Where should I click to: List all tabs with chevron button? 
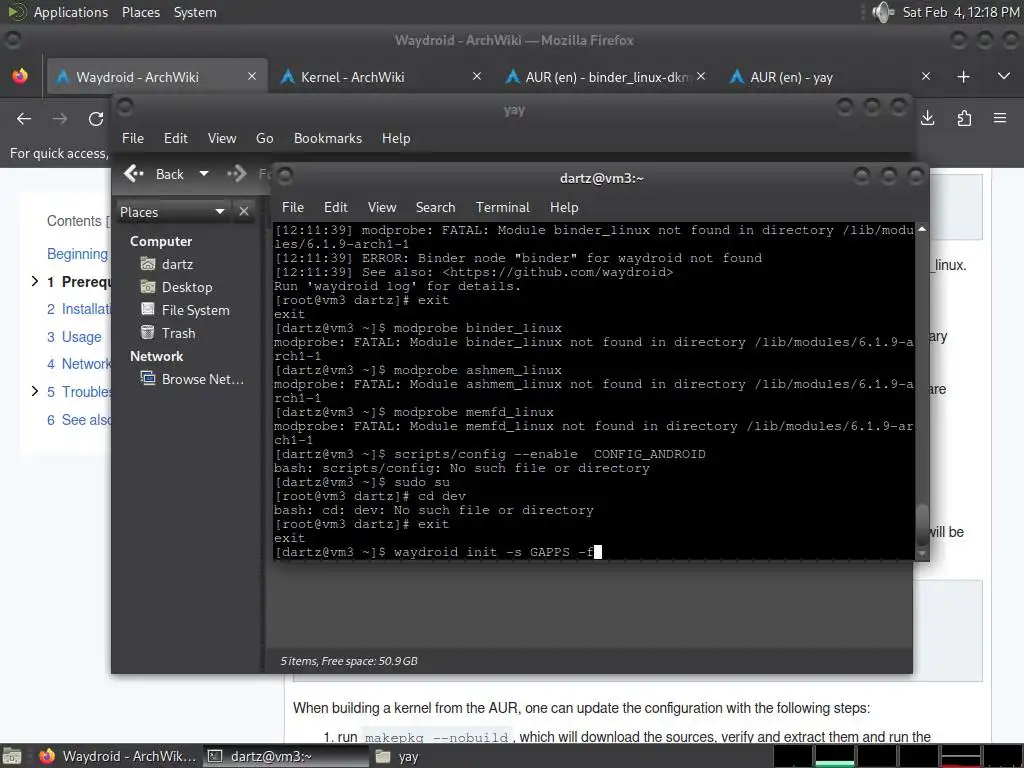[1004, 76]
